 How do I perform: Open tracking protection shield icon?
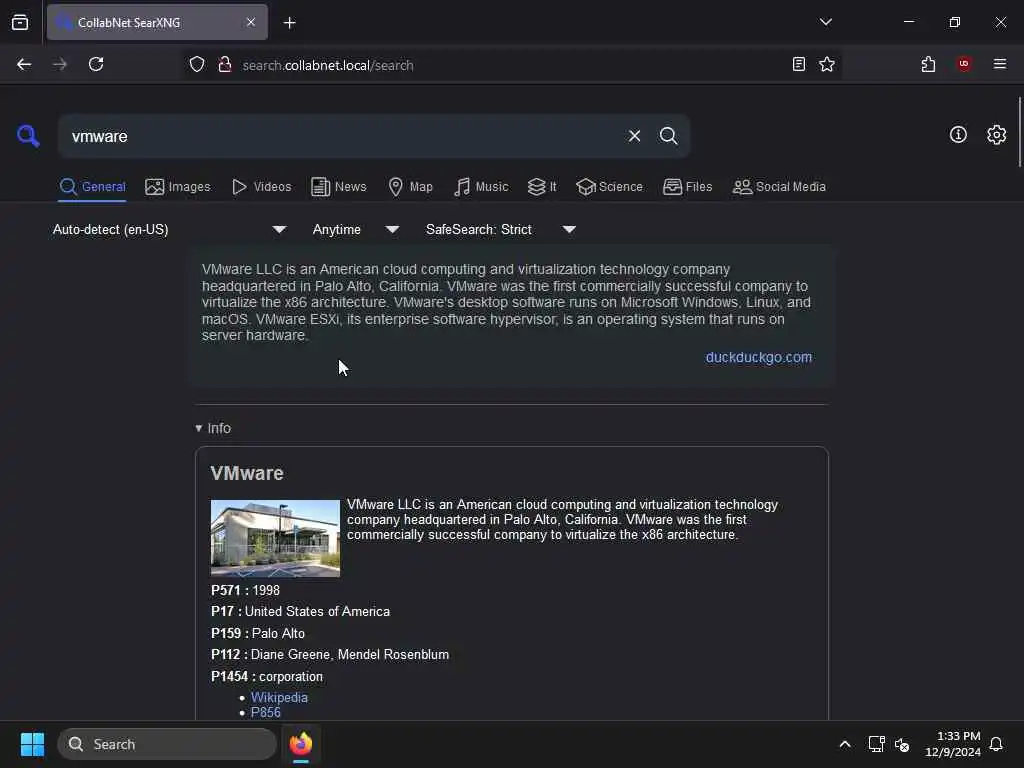click(x=197, y=65)
